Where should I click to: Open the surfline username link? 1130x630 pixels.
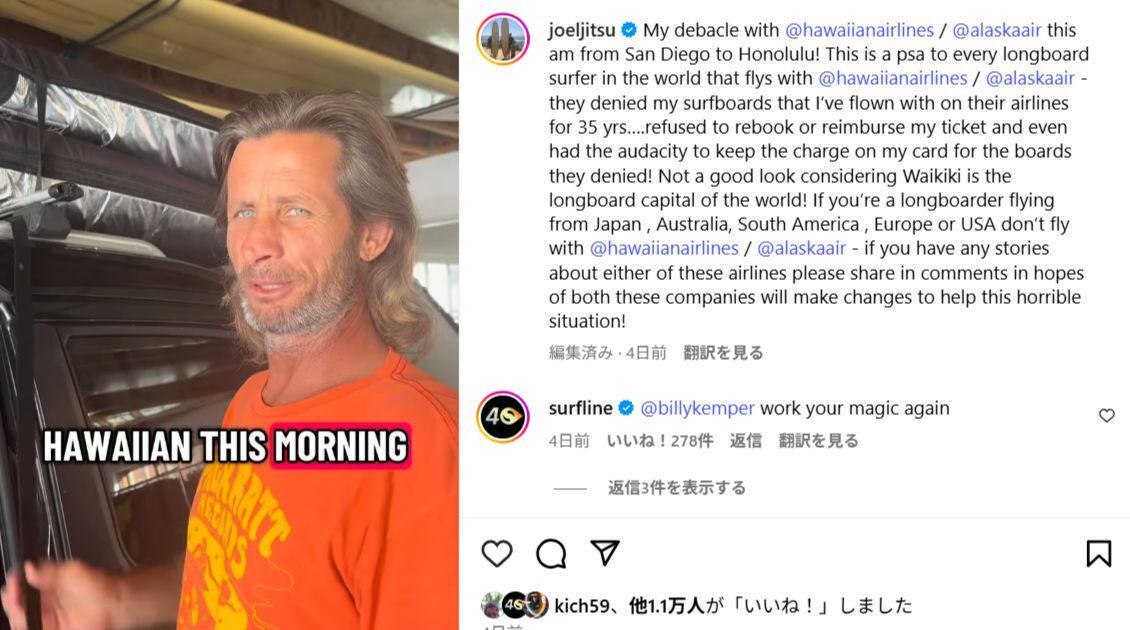pyautogui.click(x=580, y=408)
